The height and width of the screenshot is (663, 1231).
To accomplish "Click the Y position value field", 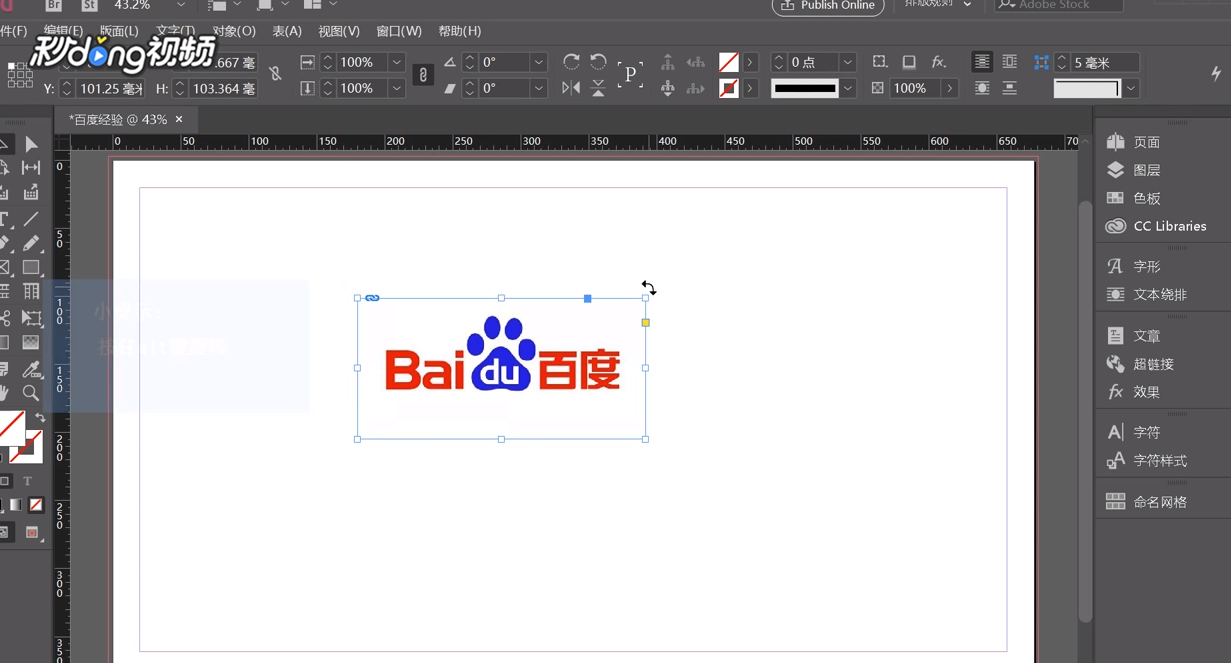I will [x=110, y=88].
